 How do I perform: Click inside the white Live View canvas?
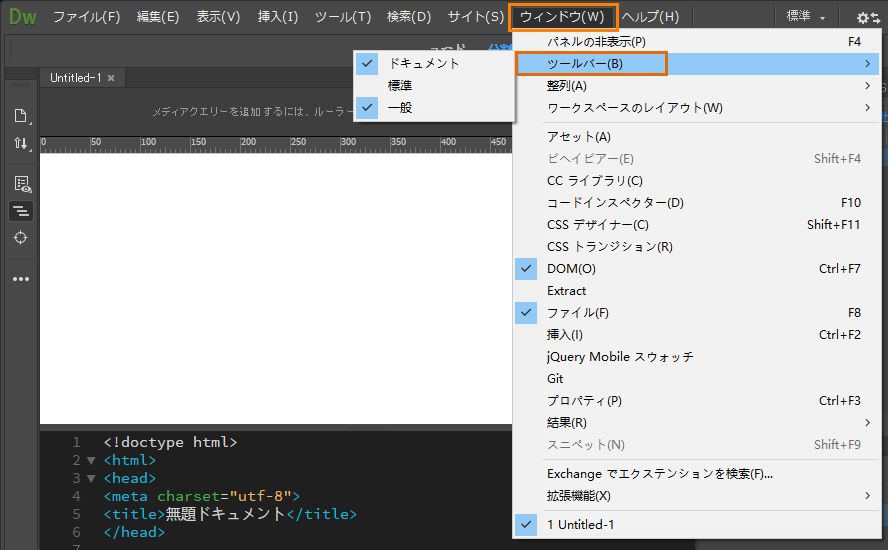pyautogui.click(x=276, y=288)
